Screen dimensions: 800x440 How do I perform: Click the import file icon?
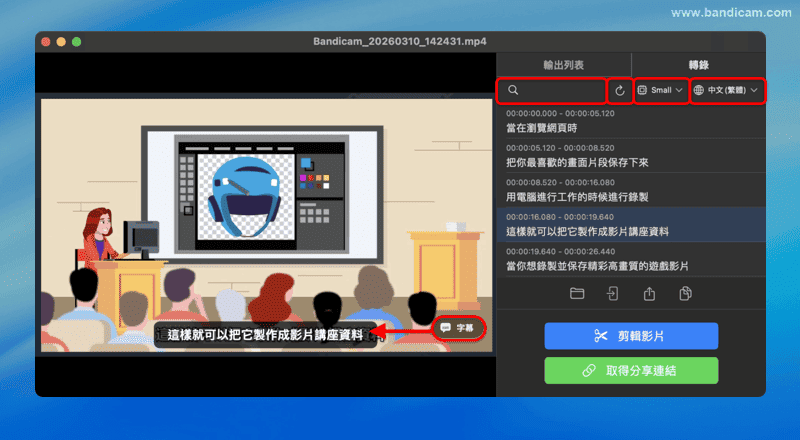pos(612,293)
